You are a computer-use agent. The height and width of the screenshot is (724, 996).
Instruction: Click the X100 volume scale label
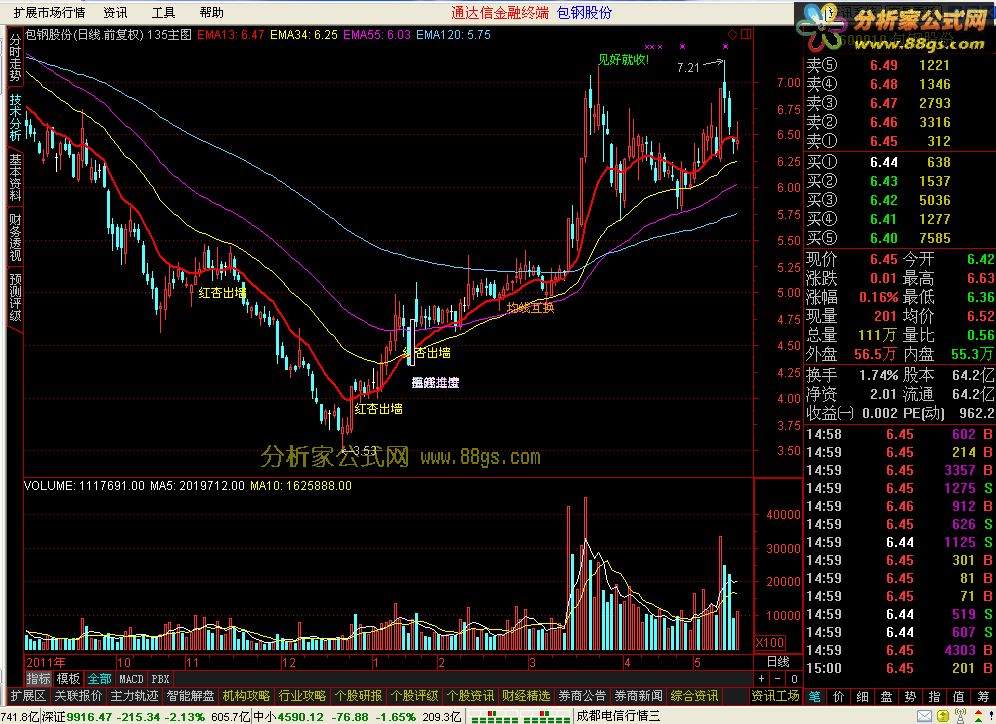coord(771,642)
